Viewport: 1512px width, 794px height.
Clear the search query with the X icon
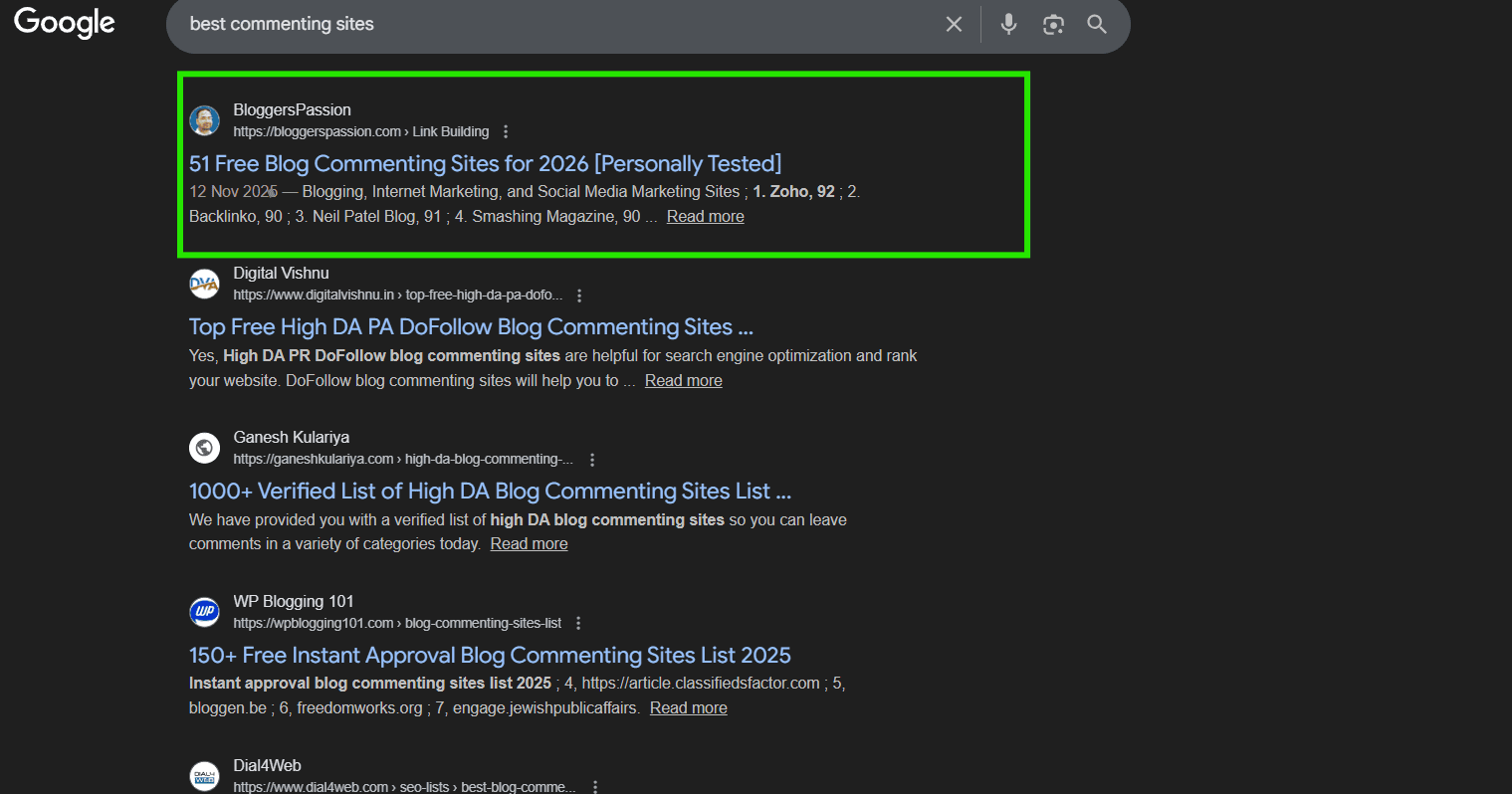(954, 24)
